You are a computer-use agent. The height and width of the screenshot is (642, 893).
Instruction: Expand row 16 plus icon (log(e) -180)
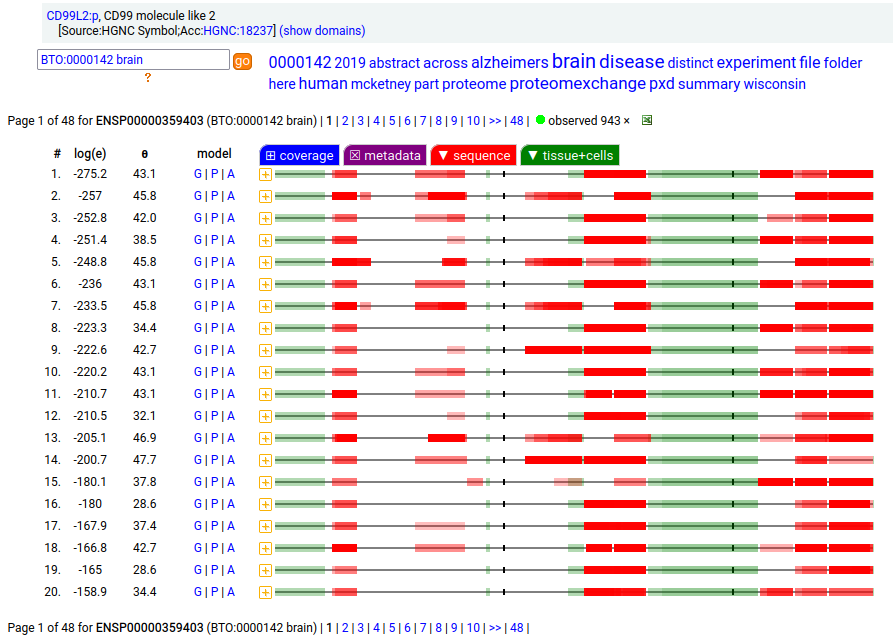265,505
